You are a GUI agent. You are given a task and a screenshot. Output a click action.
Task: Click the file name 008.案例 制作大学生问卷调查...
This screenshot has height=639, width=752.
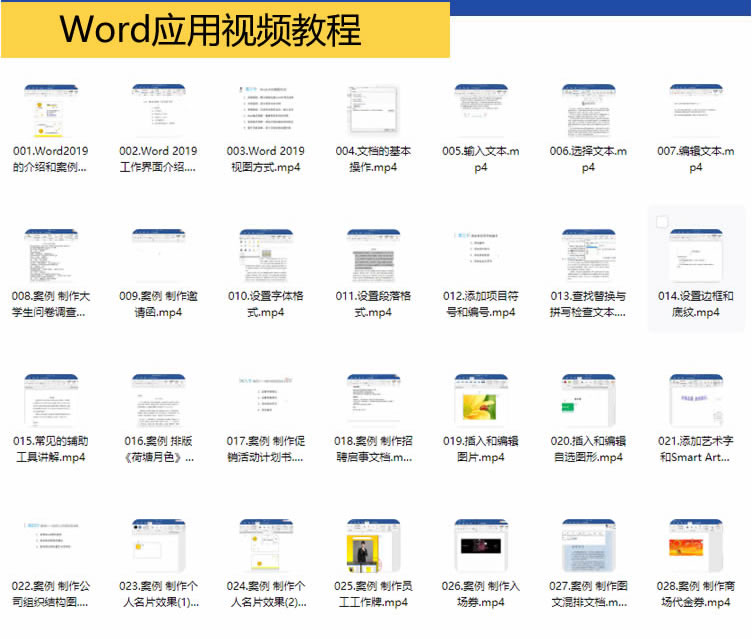tap(50, 304)
